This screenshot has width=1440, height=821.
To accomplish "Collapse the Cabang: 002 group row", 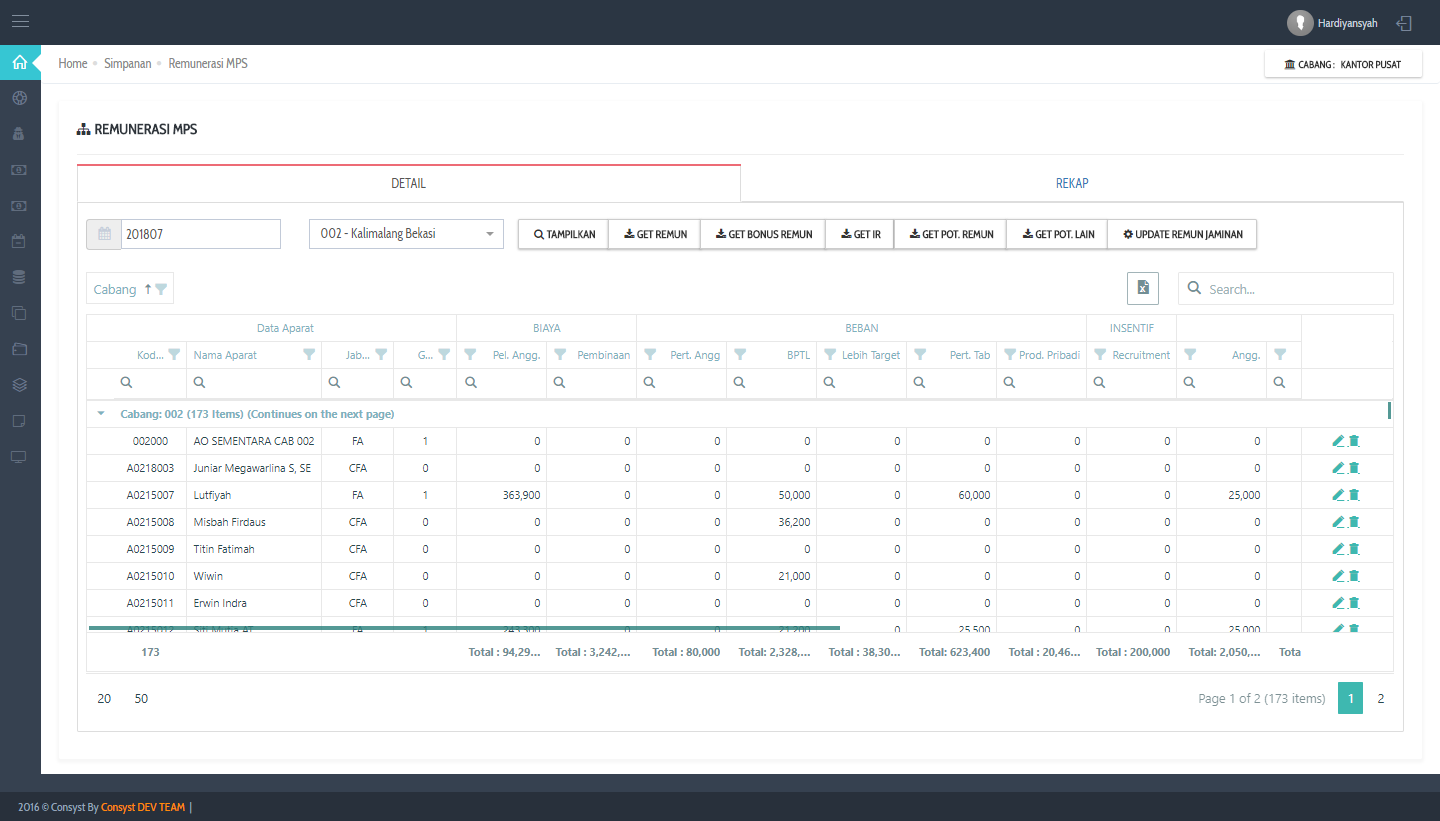I will [x=101, y=414].
